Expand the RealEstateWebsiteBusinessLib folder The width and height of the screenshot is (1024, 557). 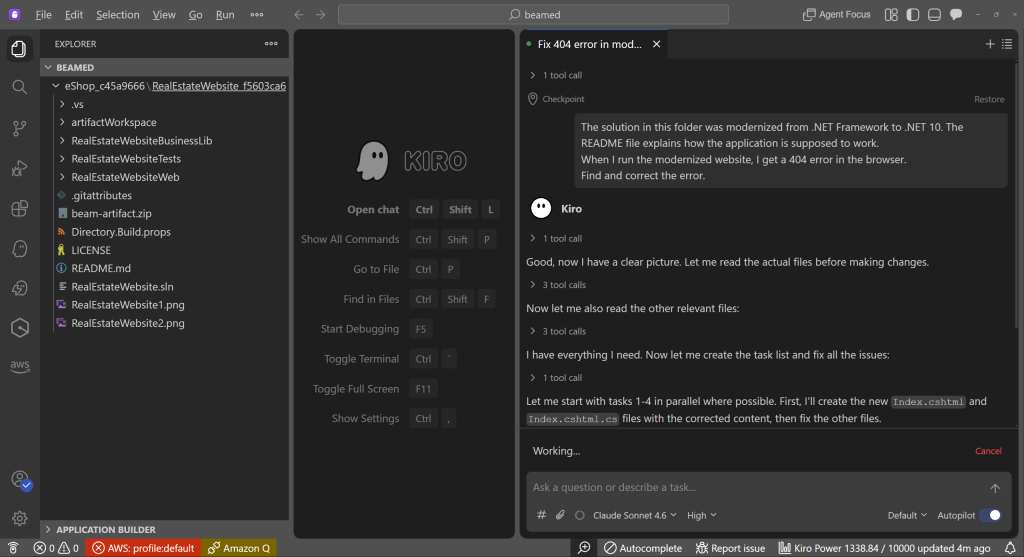pos(62,140)
